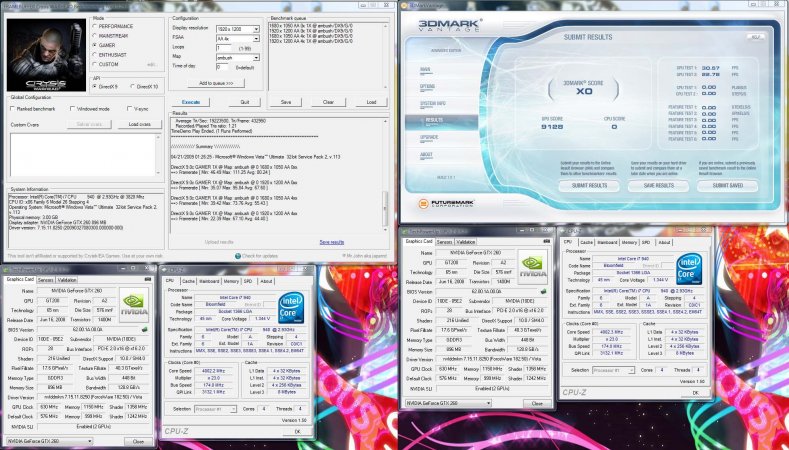789x450 pixels.
Task: Open OPTIONS in the 3DMark Vantage sidebar
Action: (427, 87)
